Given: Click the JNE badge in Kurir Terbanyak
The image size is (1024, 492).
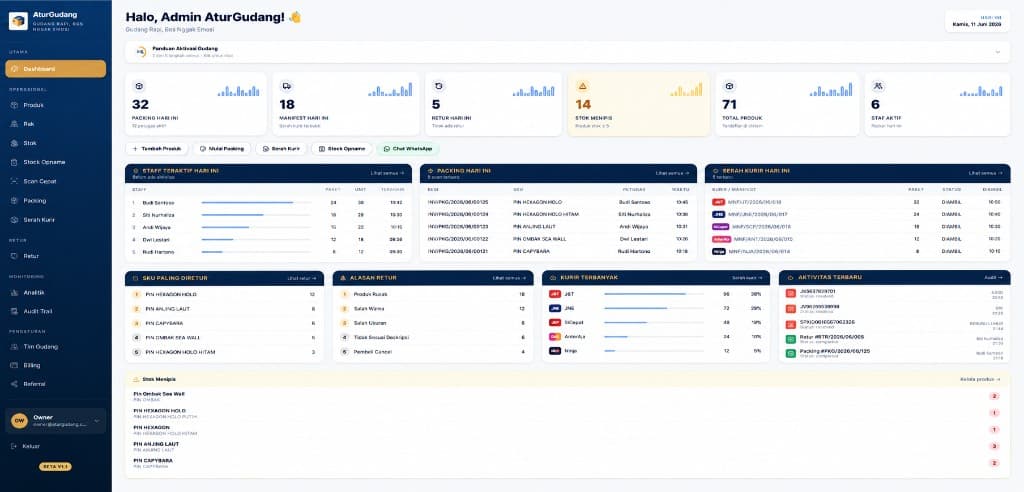Looking at the screenshot, I should pos(555,308).
